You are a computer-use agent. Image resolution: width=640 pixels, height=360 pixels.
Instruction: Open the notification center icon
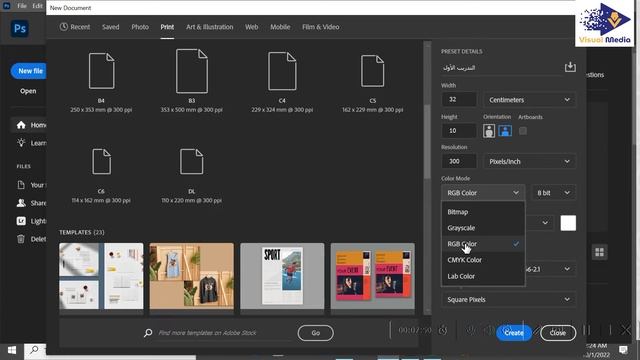click(x=623, y=350)
